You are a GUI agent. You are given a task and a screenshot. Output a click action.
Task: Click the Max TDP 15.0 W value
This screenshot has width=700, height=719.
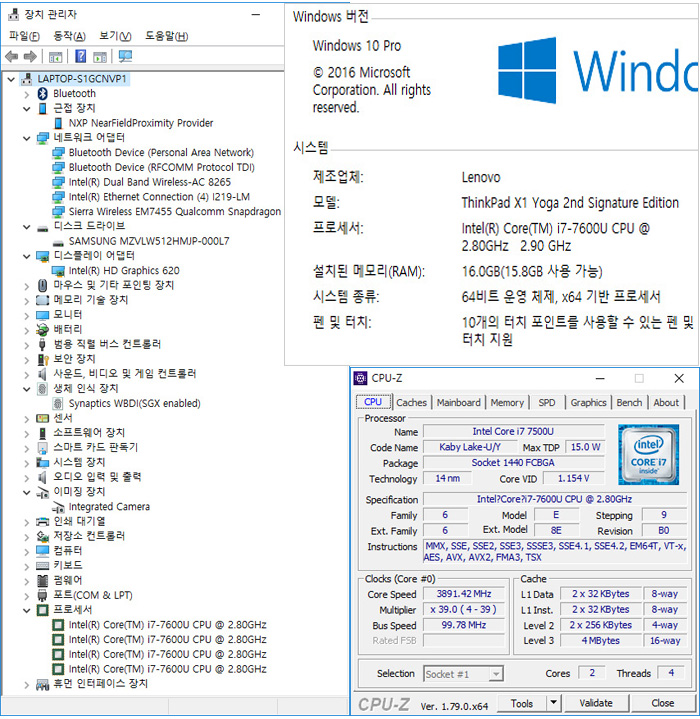click(x=585, y=447)
